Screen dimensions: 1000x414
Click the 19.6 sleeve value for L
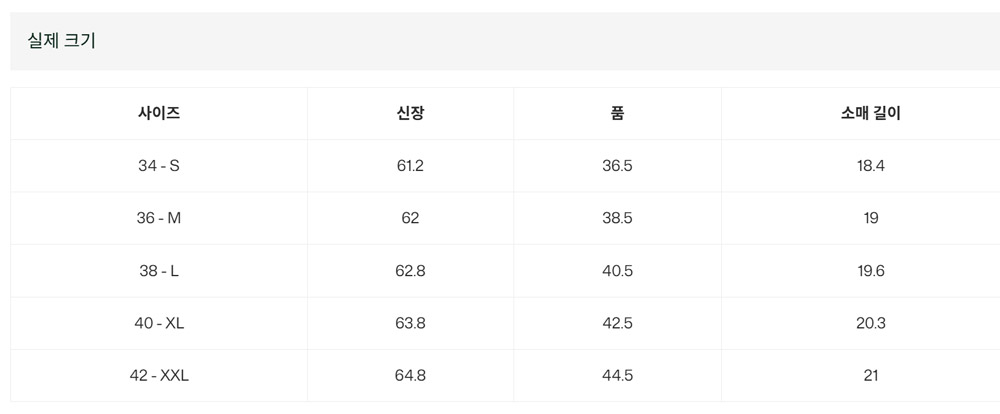tap(871, 270)
